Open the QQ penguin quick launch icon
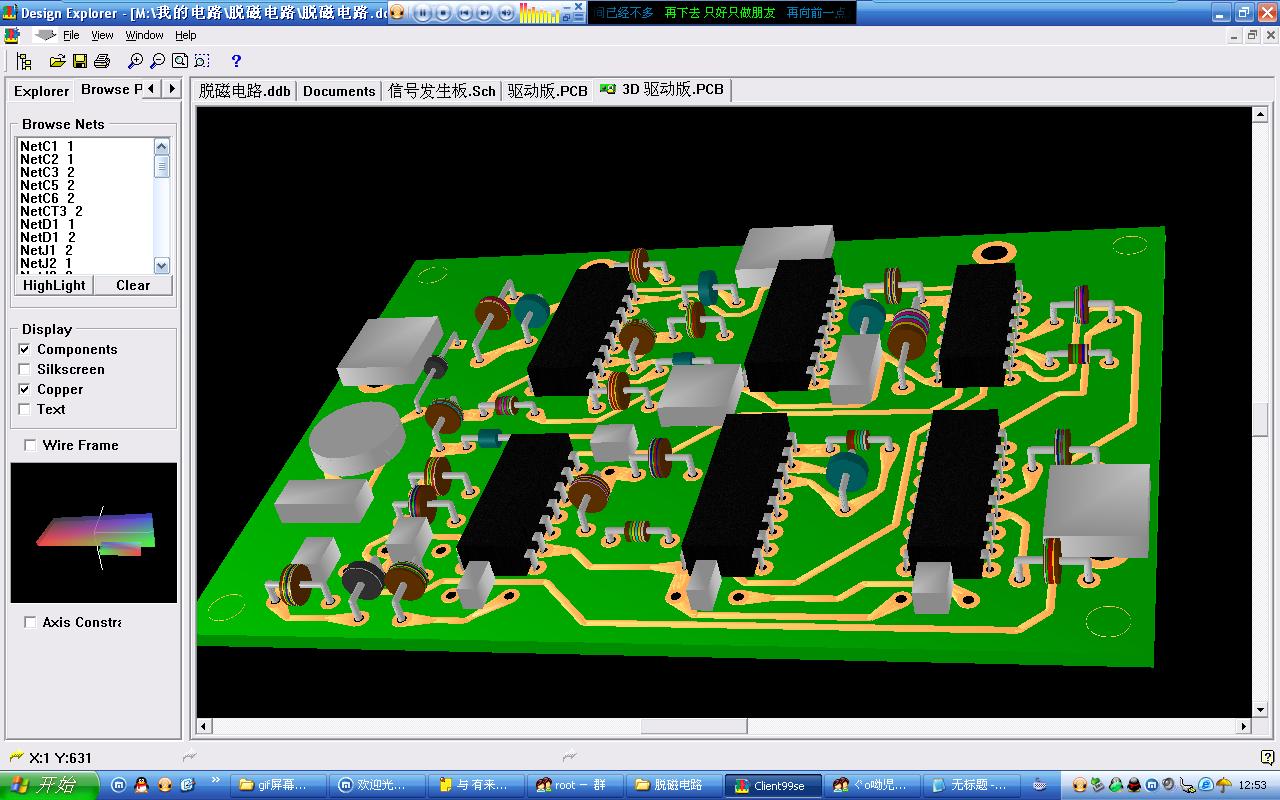This screenshot has height=800, width=1280. [x=142, y=785]
